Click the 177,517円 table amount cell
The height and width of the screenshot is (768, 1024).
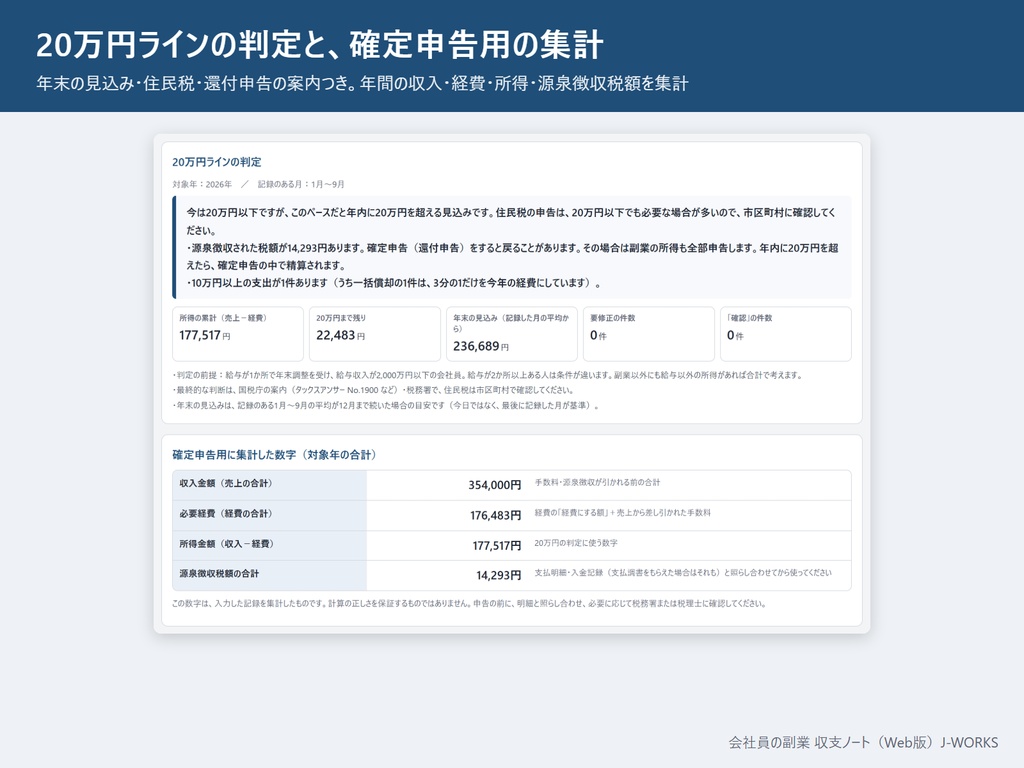[x=496, y=545]
